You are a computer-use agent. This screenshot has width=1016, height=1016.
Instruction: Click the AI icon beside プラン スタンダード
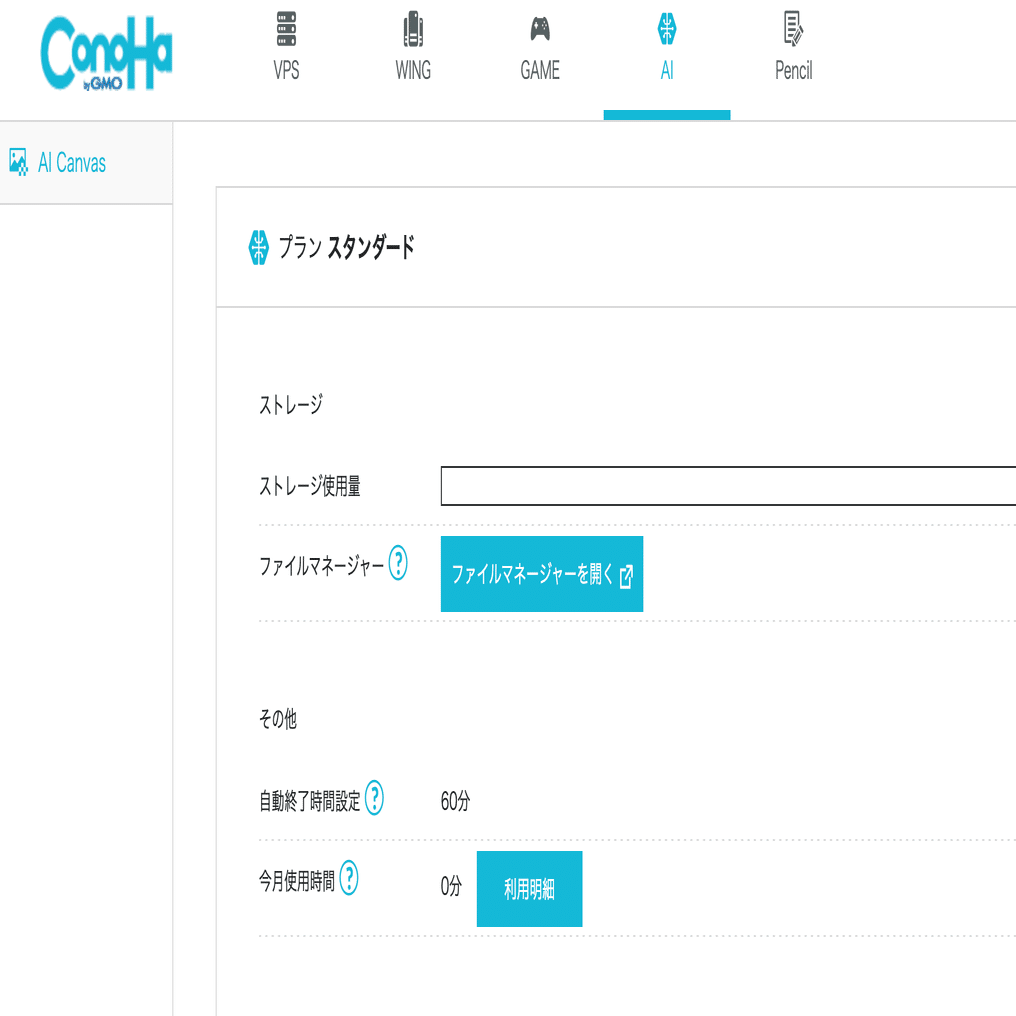(259, 248)
